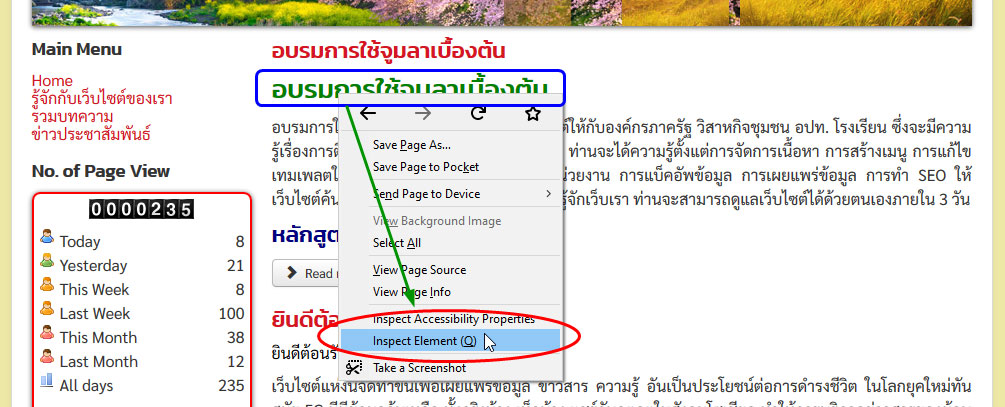Bookmark page with the star icon

533,114
